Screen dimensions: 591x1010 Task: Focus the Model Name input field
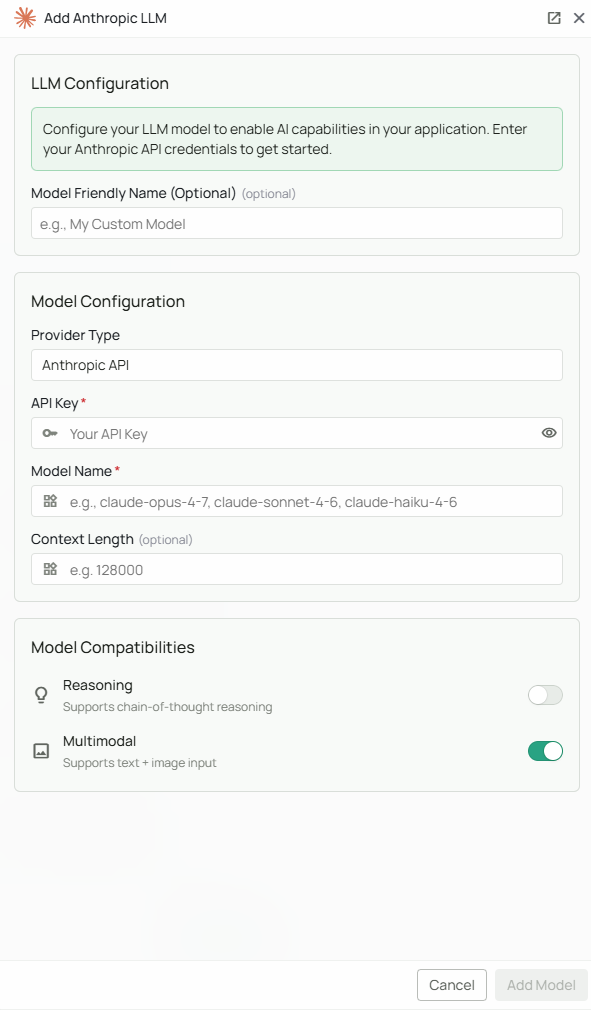(297, 501)
